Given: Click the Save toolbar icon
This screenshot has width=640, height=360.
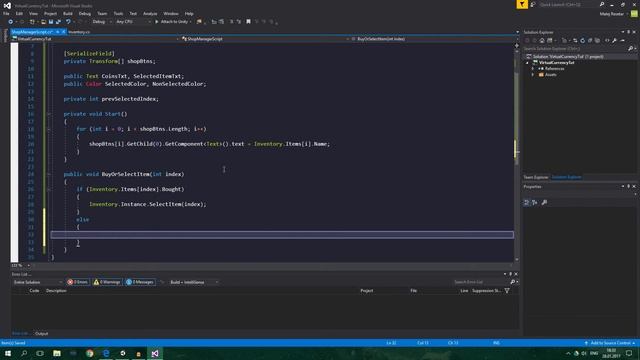Looking at the screenshot, I should click(51, 22).
